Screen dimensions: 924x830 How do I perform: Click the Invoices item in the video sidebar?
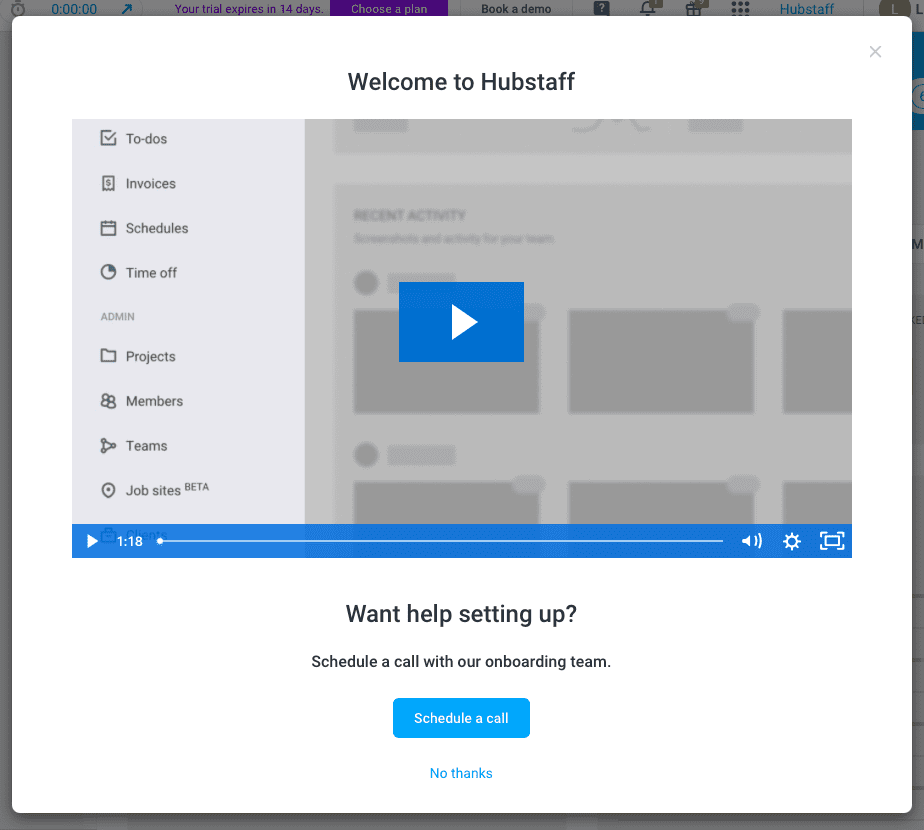coord(138,183)
